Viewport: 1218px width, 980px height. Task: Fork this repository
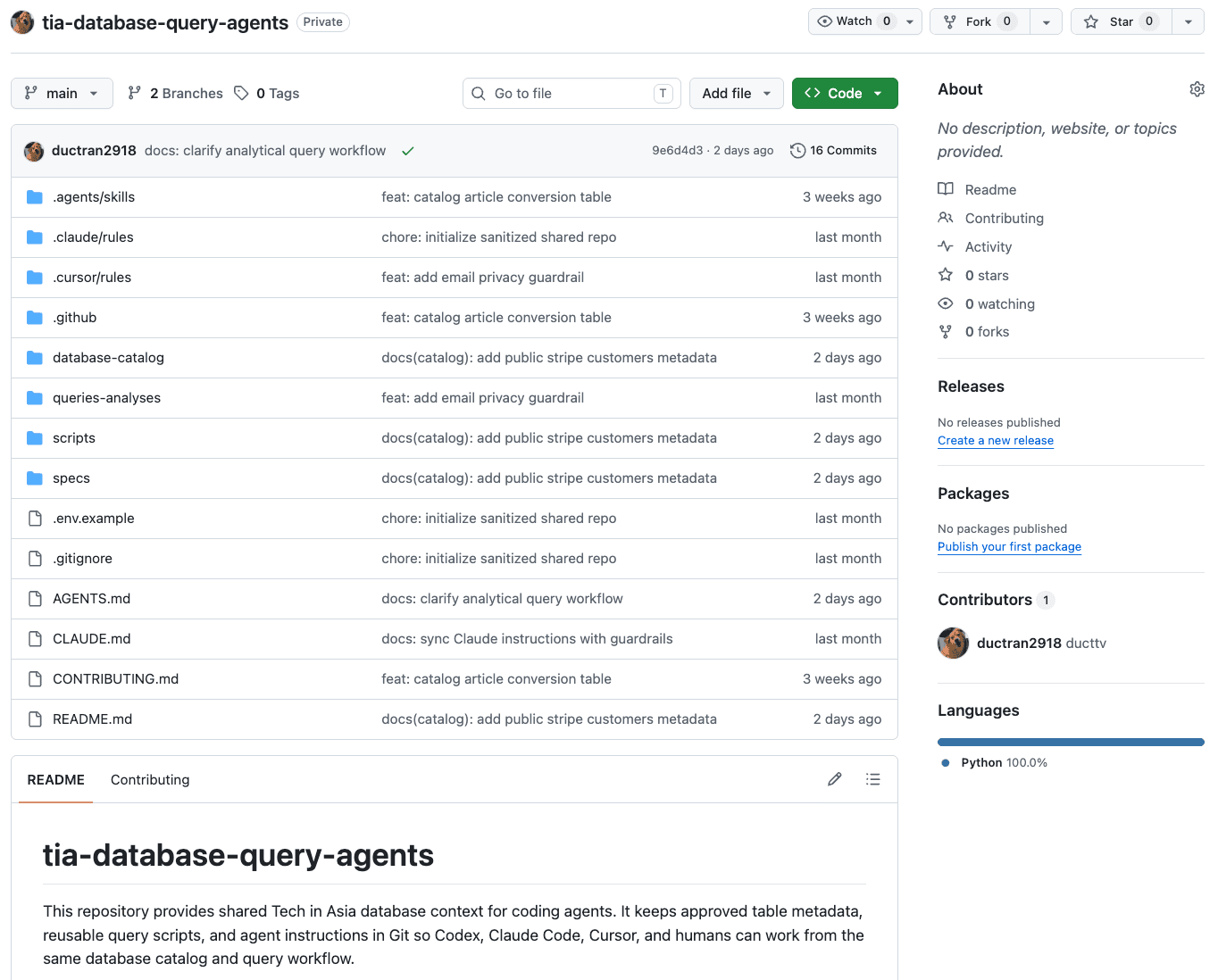point(980,21)
